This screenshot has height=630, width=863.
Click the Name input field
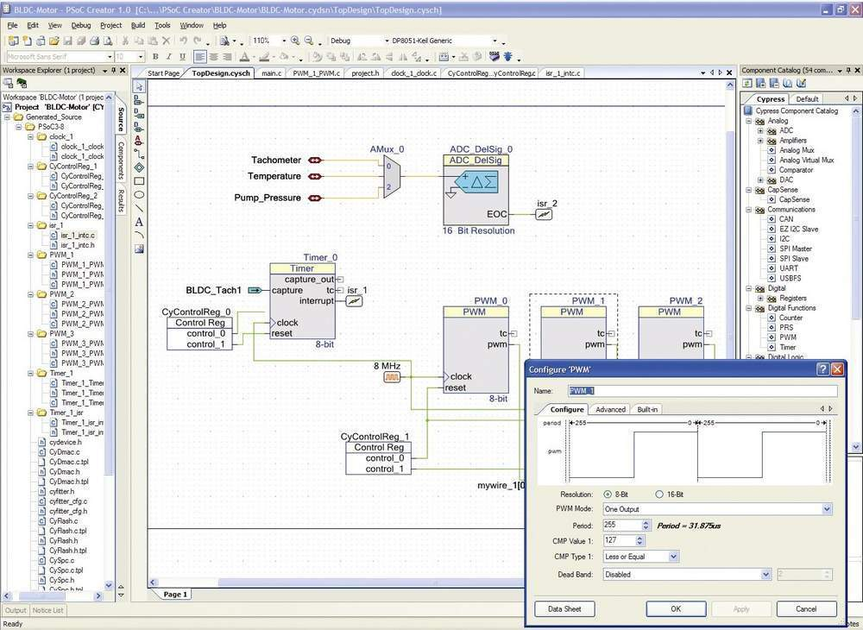click(702, 391)
